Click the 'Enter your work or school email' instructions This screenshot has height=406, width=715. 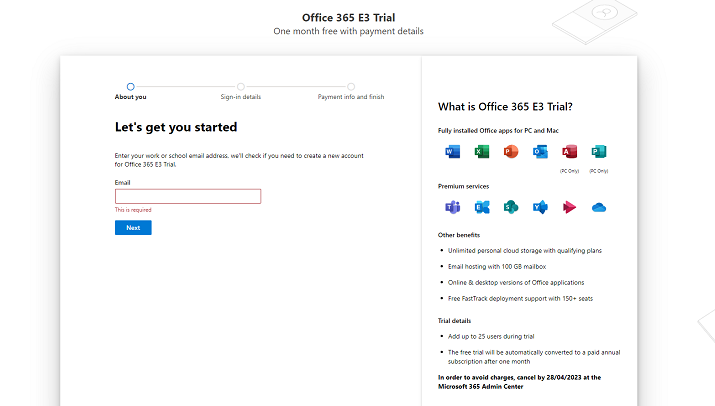[x=239, y=160]
